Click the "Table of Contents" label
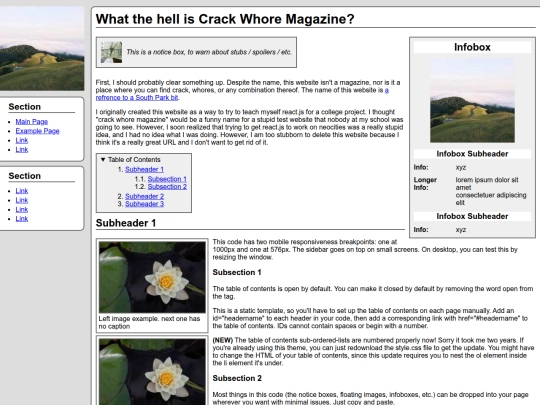 (134, 159)
